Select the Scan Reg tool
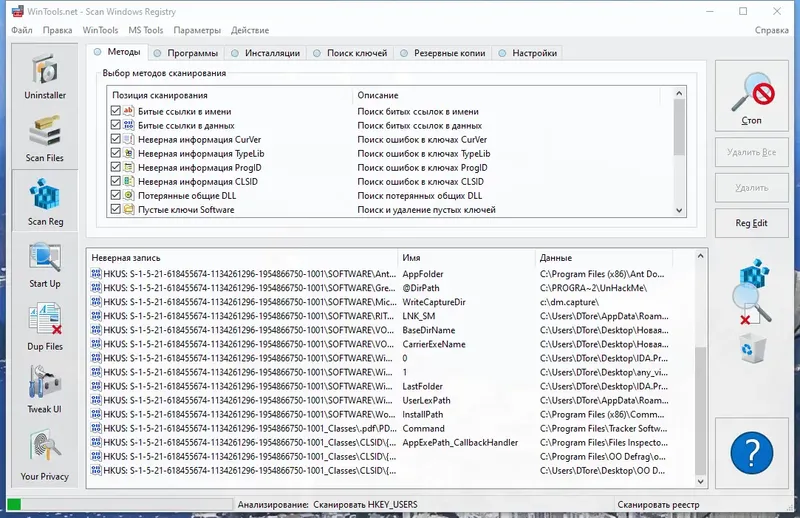Viewport: 800px width, 518px height. pyautogui.click(x=45, y=202)
